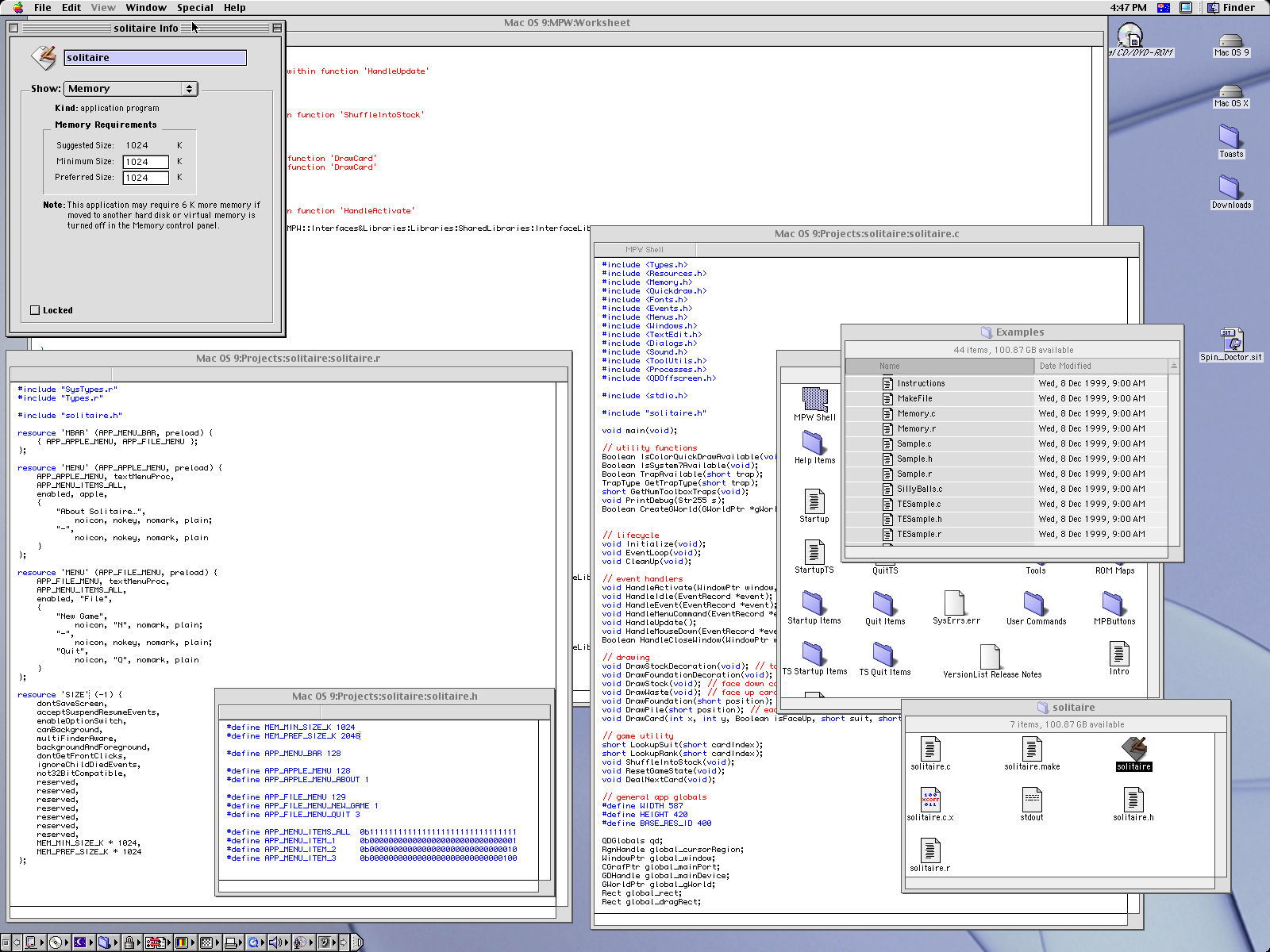Select the Help Items folder icon
This screenshot has width=1270, height=952.
pyautogui.click(x=814, y=443)
